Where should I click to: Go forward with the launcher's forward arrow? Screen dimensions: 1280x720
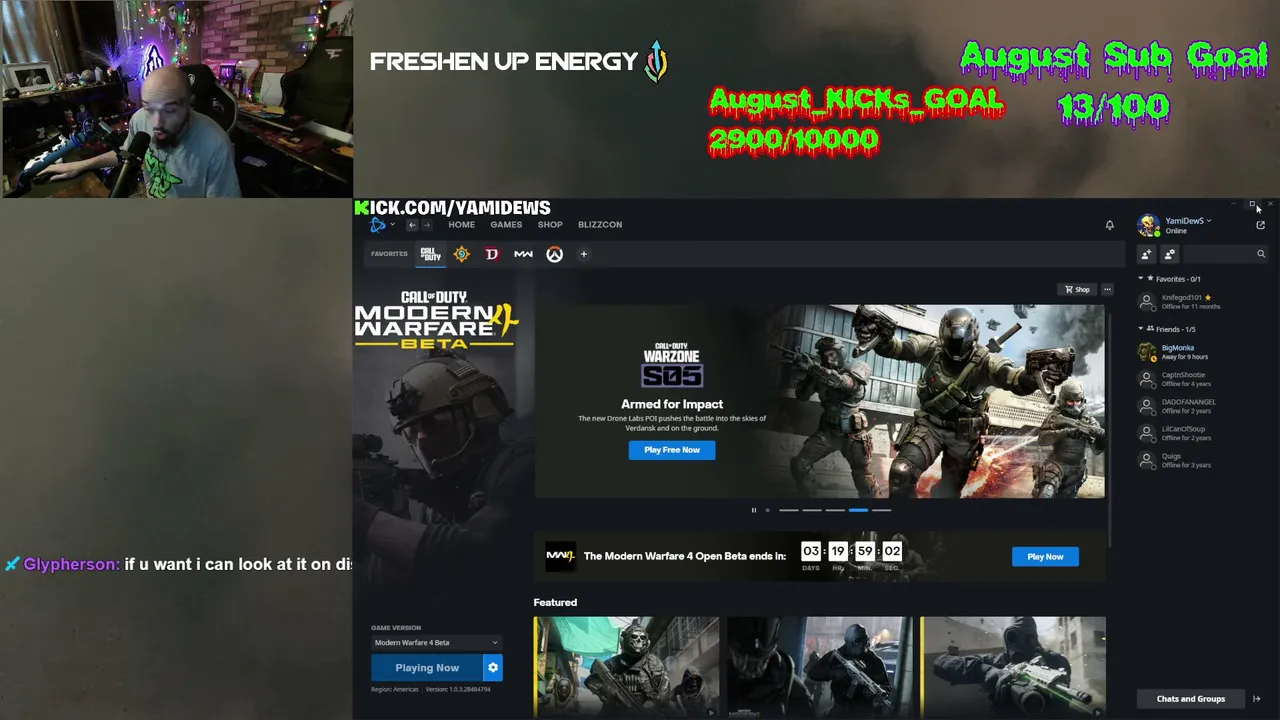(427, 225)
